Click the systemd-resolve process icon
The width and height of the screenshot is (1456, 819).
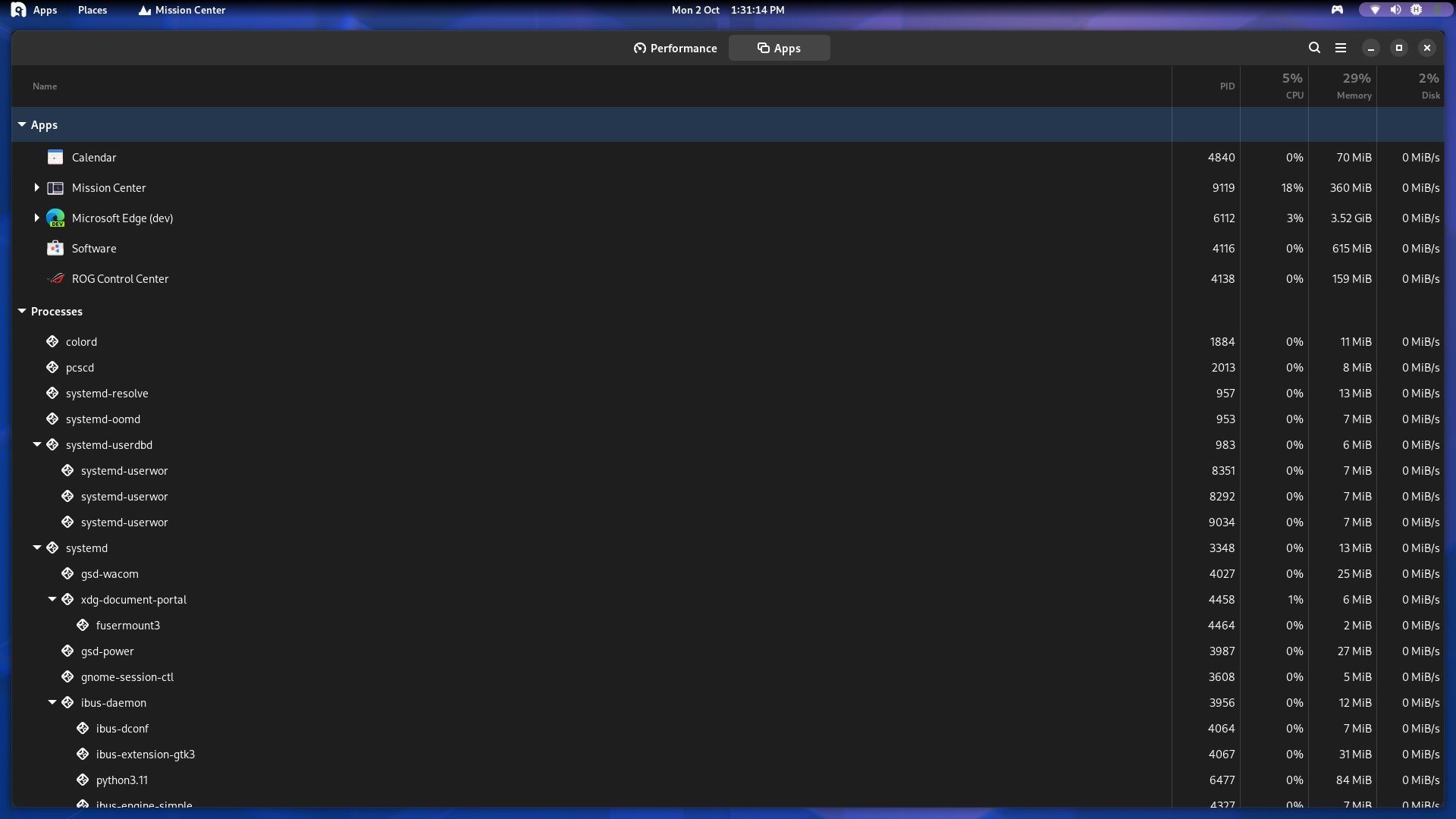coord(52,393)
